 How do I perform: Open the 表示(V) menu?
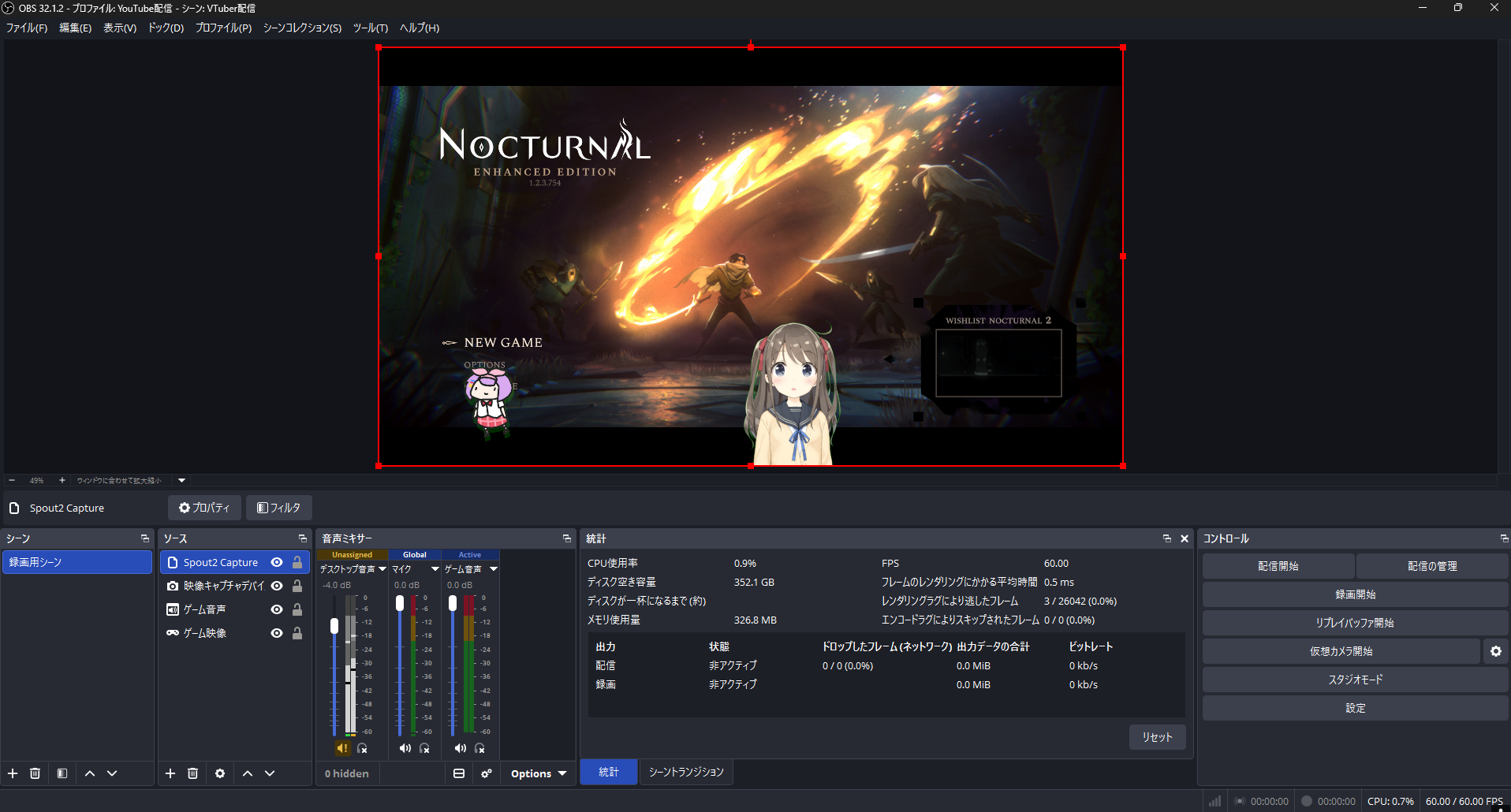click(120, 28)
